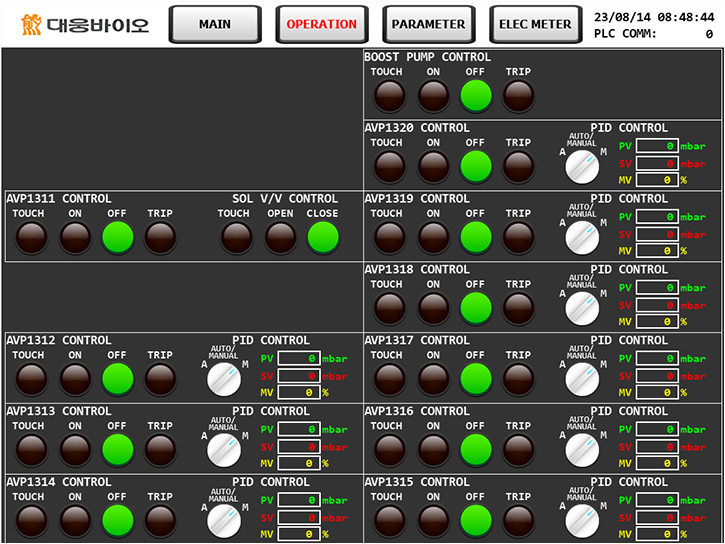Toggle the AVP1319 Auto/Manual selector knob

point(582,238)
